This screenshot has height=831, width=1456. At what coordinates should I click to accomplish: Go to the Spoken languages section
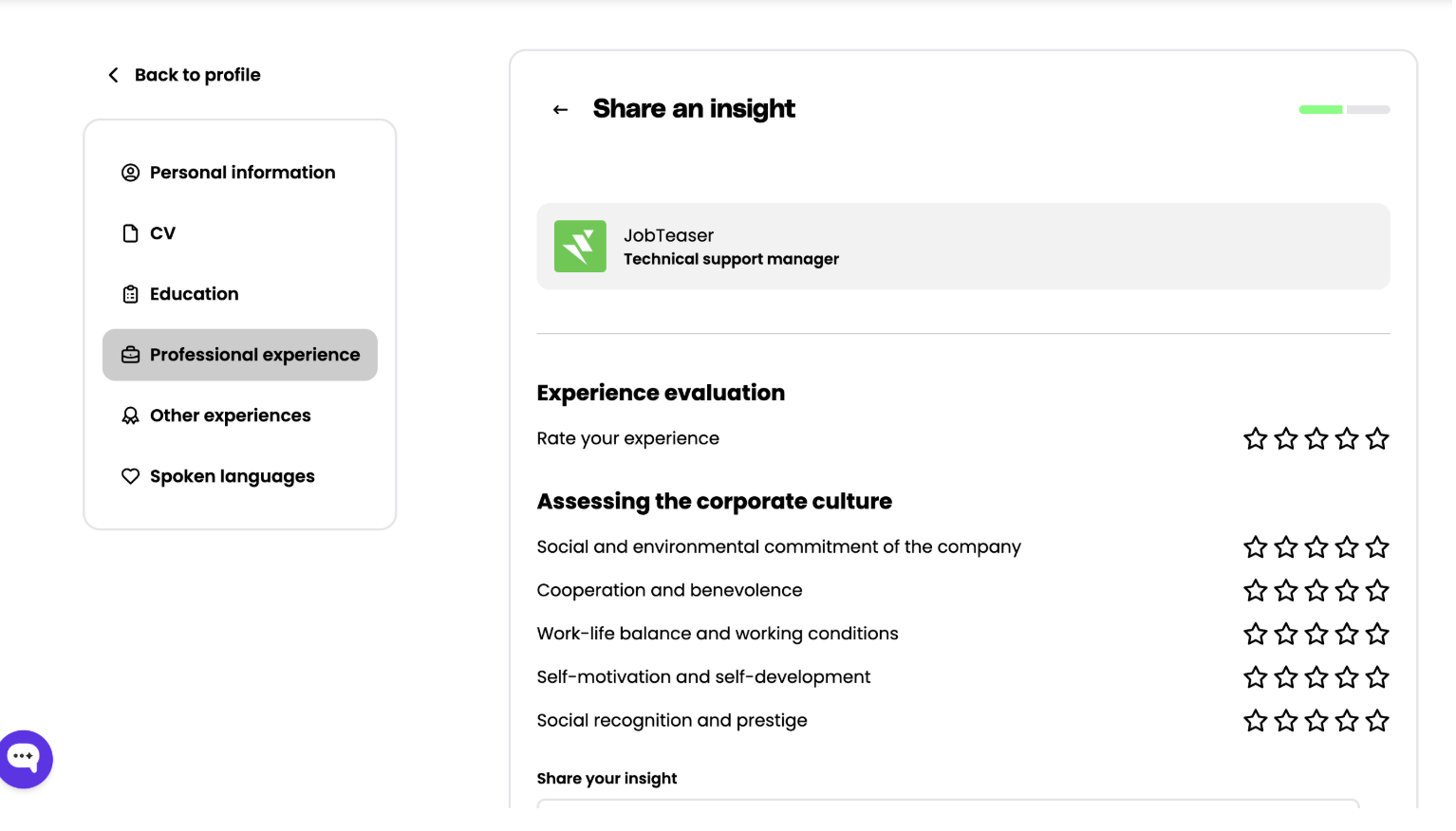point(232,476)
